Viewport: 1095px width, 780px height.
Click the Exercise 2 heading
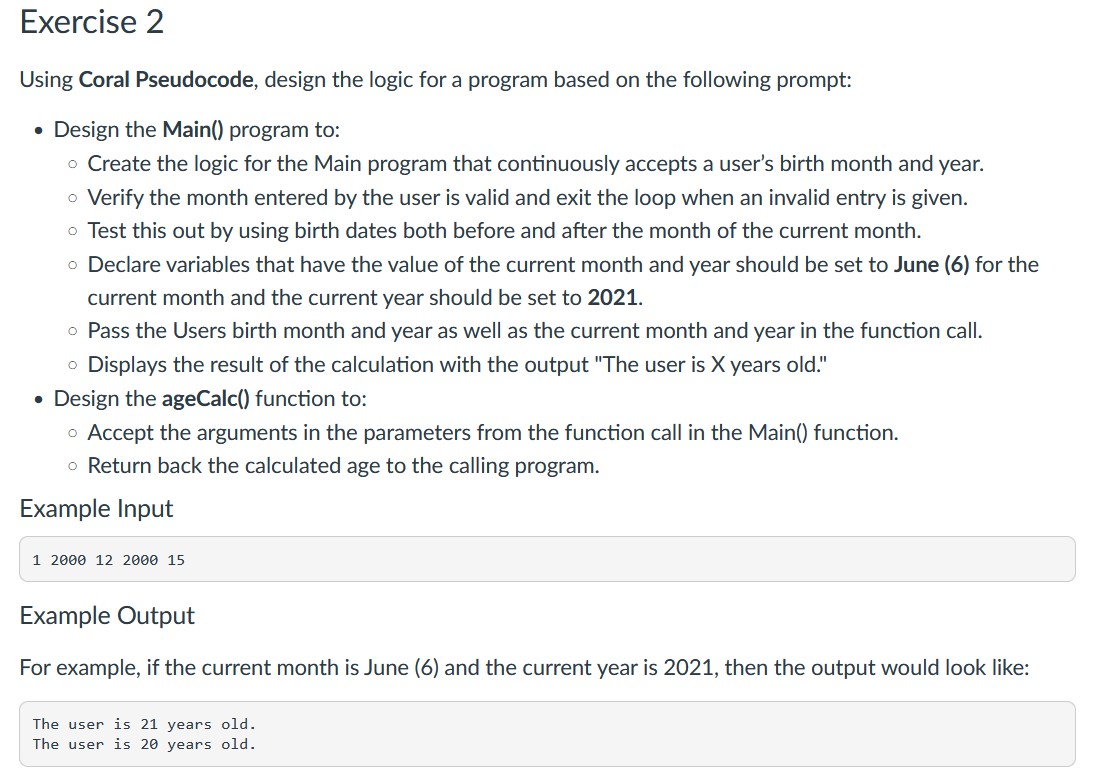point(91,22)
